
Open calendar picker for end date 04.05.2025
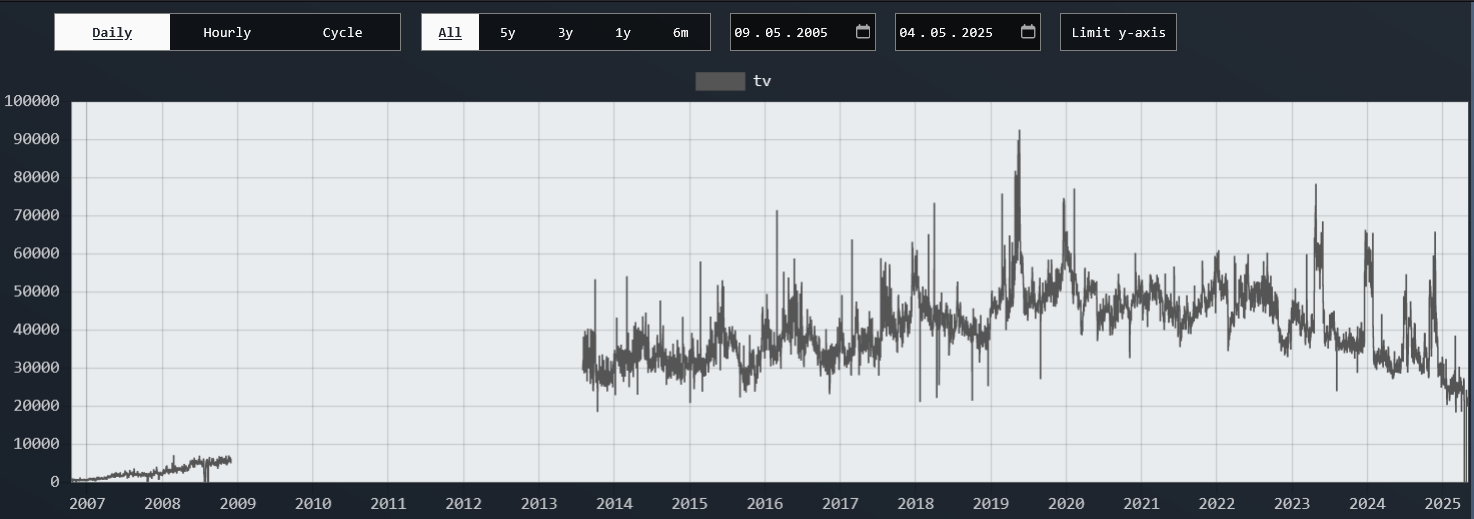(1028, 32)
